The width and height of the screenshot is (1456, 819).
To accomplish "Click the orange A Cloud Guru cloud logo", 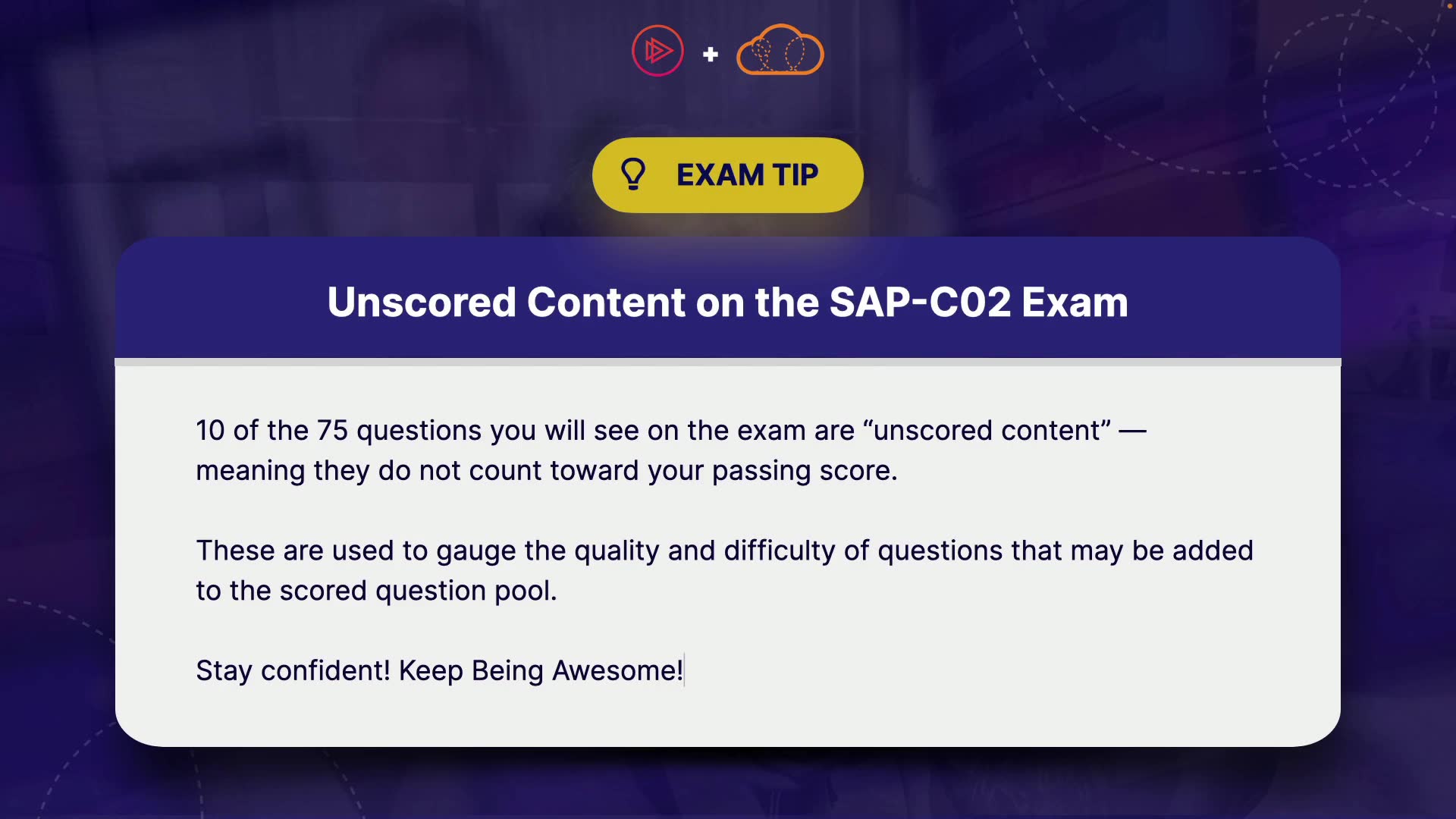I will [780, 51].
